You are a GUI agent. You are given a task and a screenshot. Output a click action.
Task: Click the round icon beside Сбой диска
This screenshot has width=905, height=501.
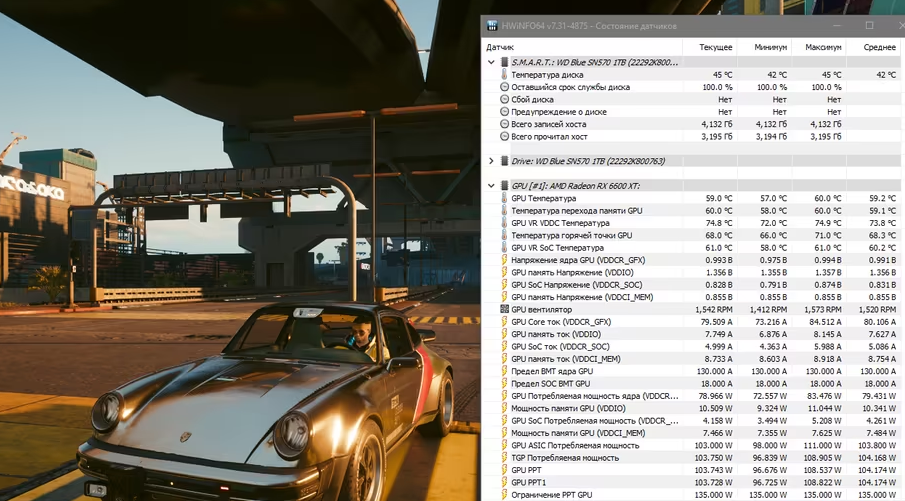[x=504, y=99]
